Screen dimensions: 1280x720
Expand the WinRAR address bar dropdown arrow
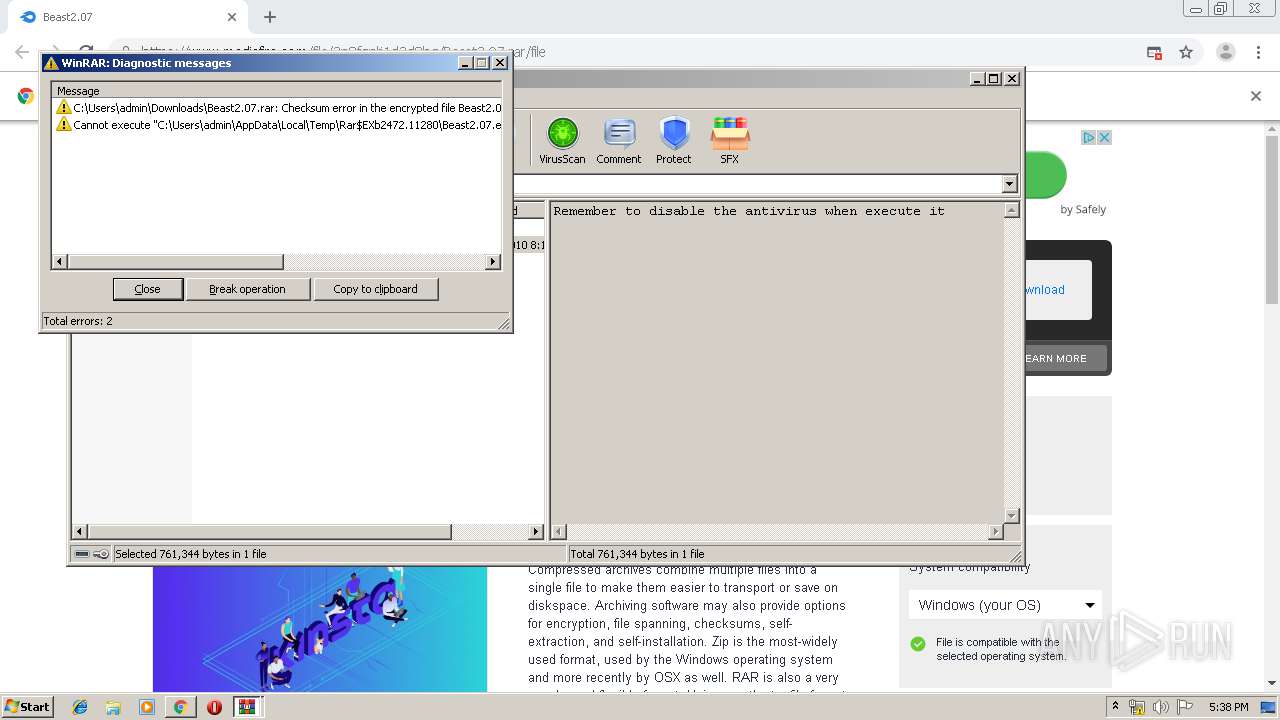coord(1009,184)
